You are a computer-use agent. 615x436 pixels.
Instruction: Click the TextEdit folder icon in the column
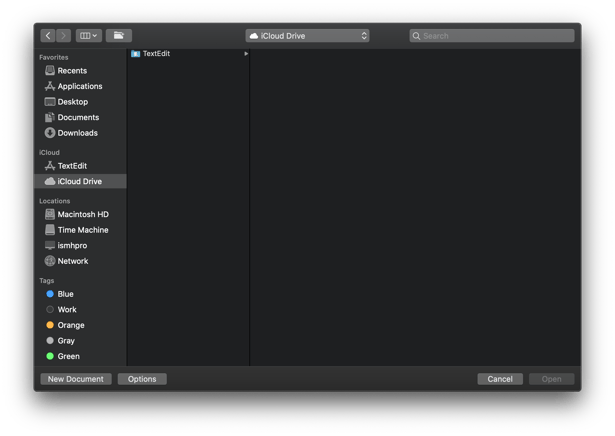click(135, 53)
